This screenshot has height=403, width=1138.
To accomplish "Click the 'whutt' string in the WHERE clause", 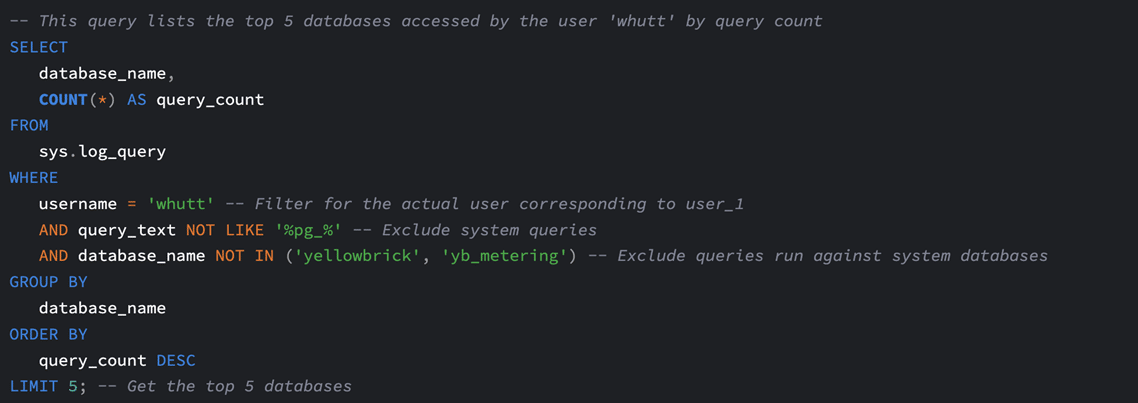I will [181, 204].
